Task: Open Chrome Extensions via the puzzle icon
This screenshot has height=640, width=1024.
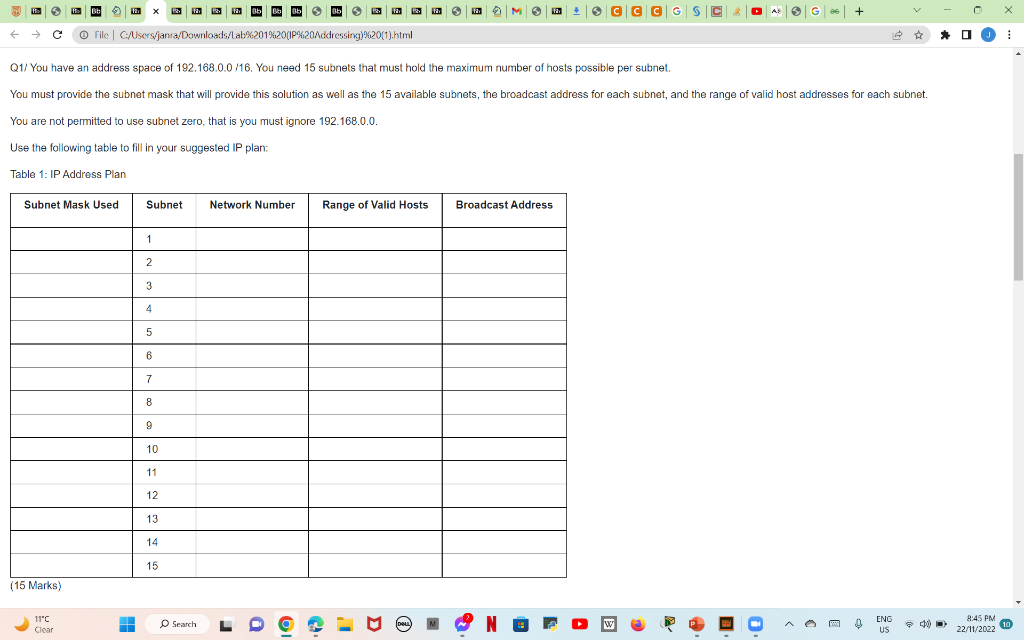Action: (x=946, y=33)
